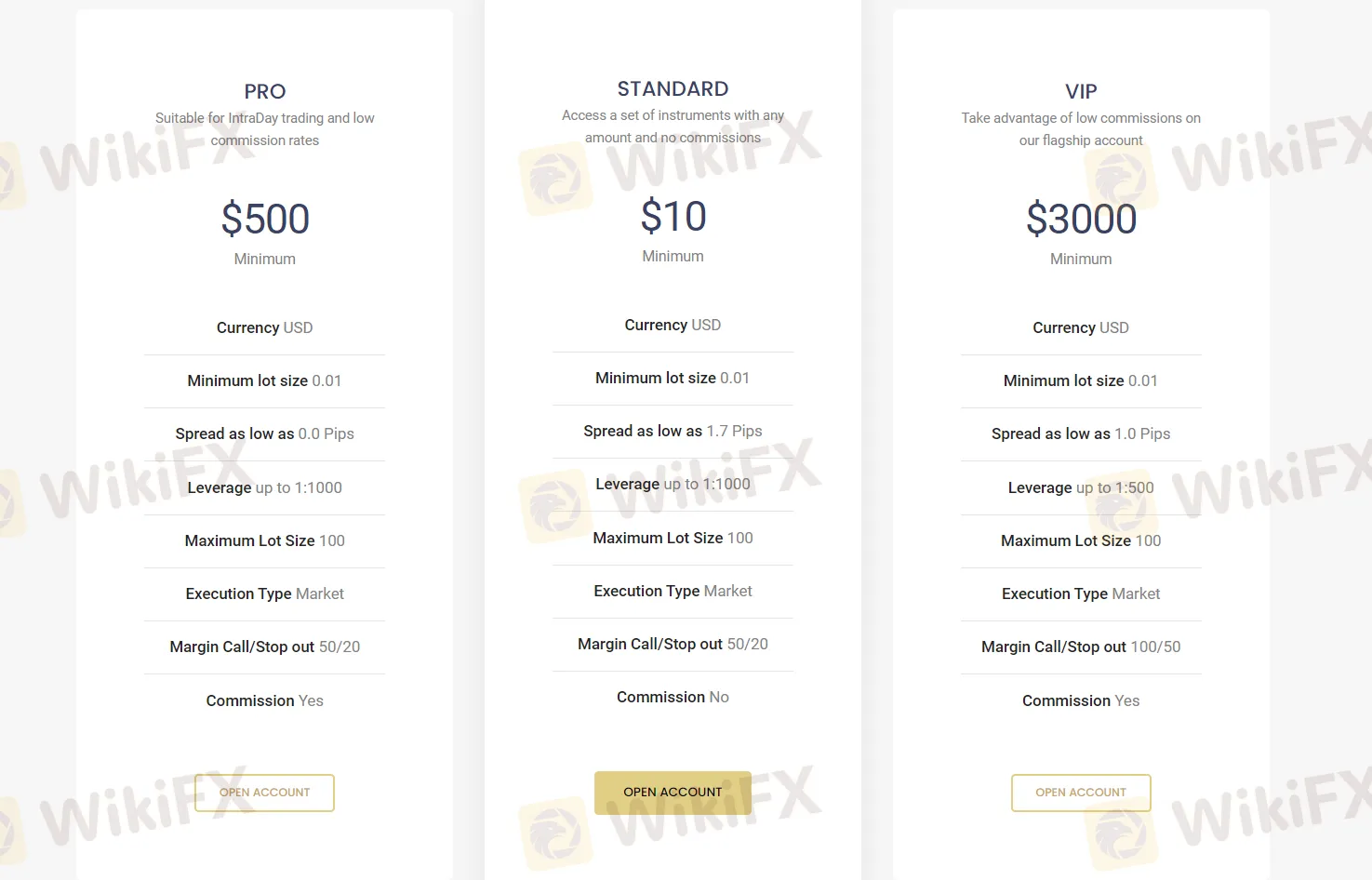This screenshot has height=880, width=1372.
Task: Click the $3000 minimum deposit price
Action: [1081, 220]
